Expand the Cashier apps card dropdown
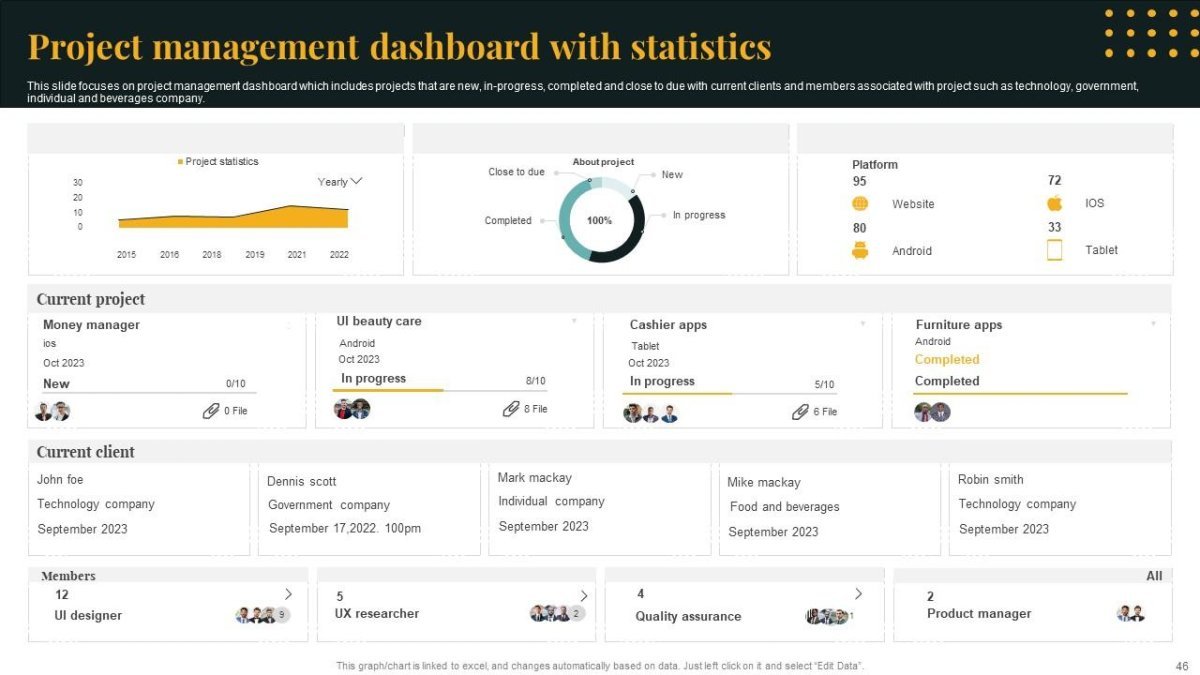Screen dimensions: 1200x675 (x=863, y=323)
